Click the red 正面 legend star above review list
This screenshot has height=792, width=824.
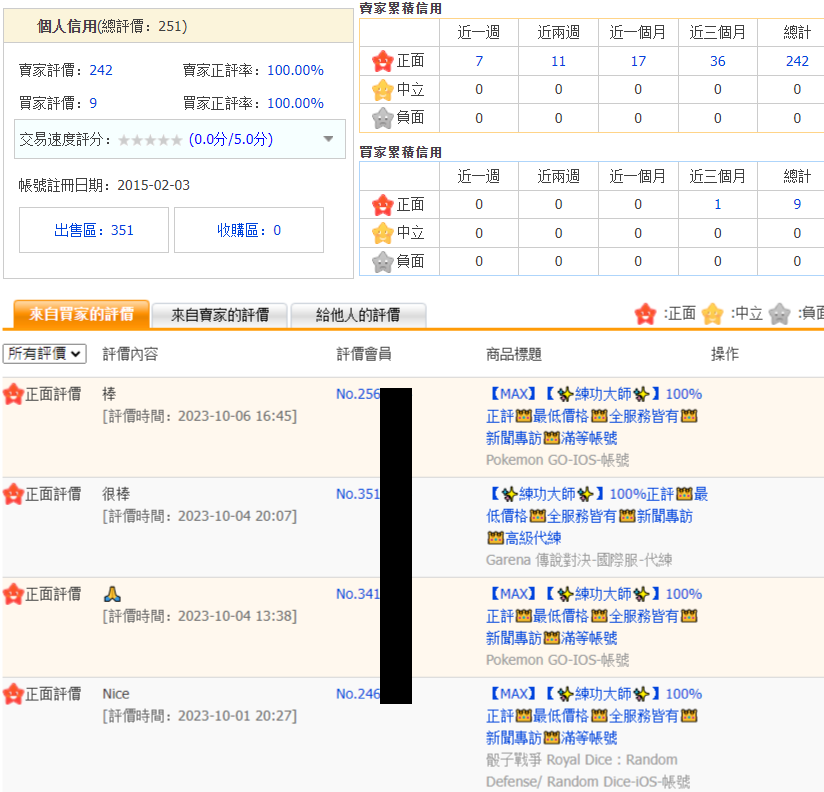coord(646,314)
